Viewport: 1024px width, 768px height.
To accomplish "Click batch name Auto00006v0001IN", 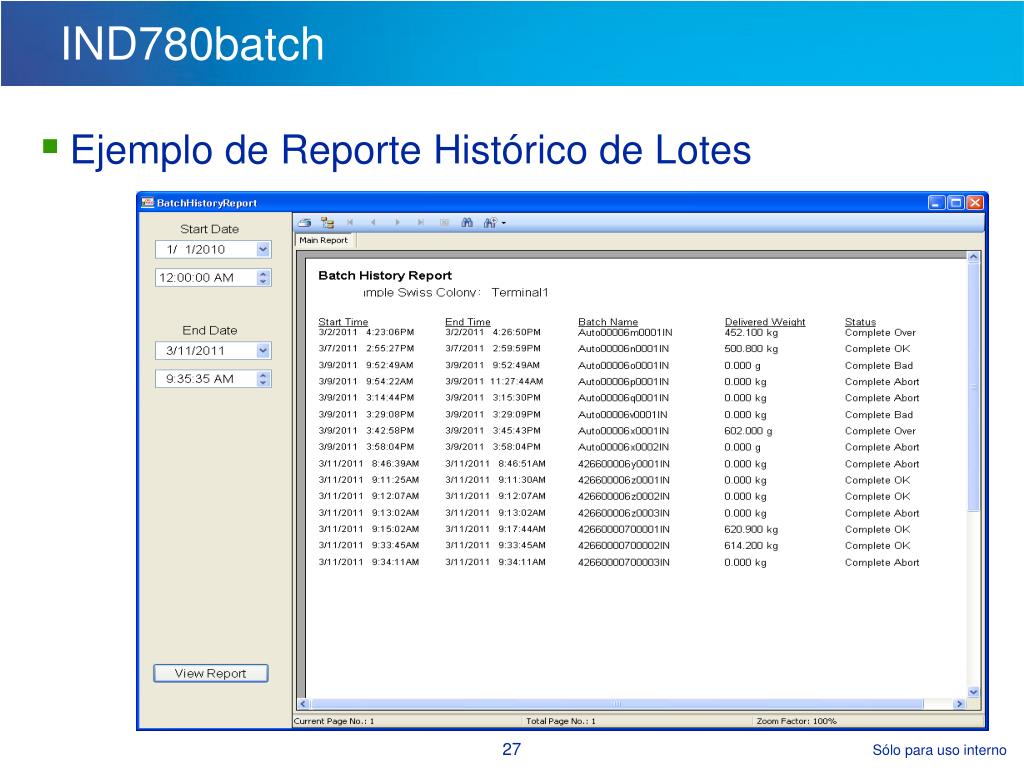I will click(x=623, y=415).
